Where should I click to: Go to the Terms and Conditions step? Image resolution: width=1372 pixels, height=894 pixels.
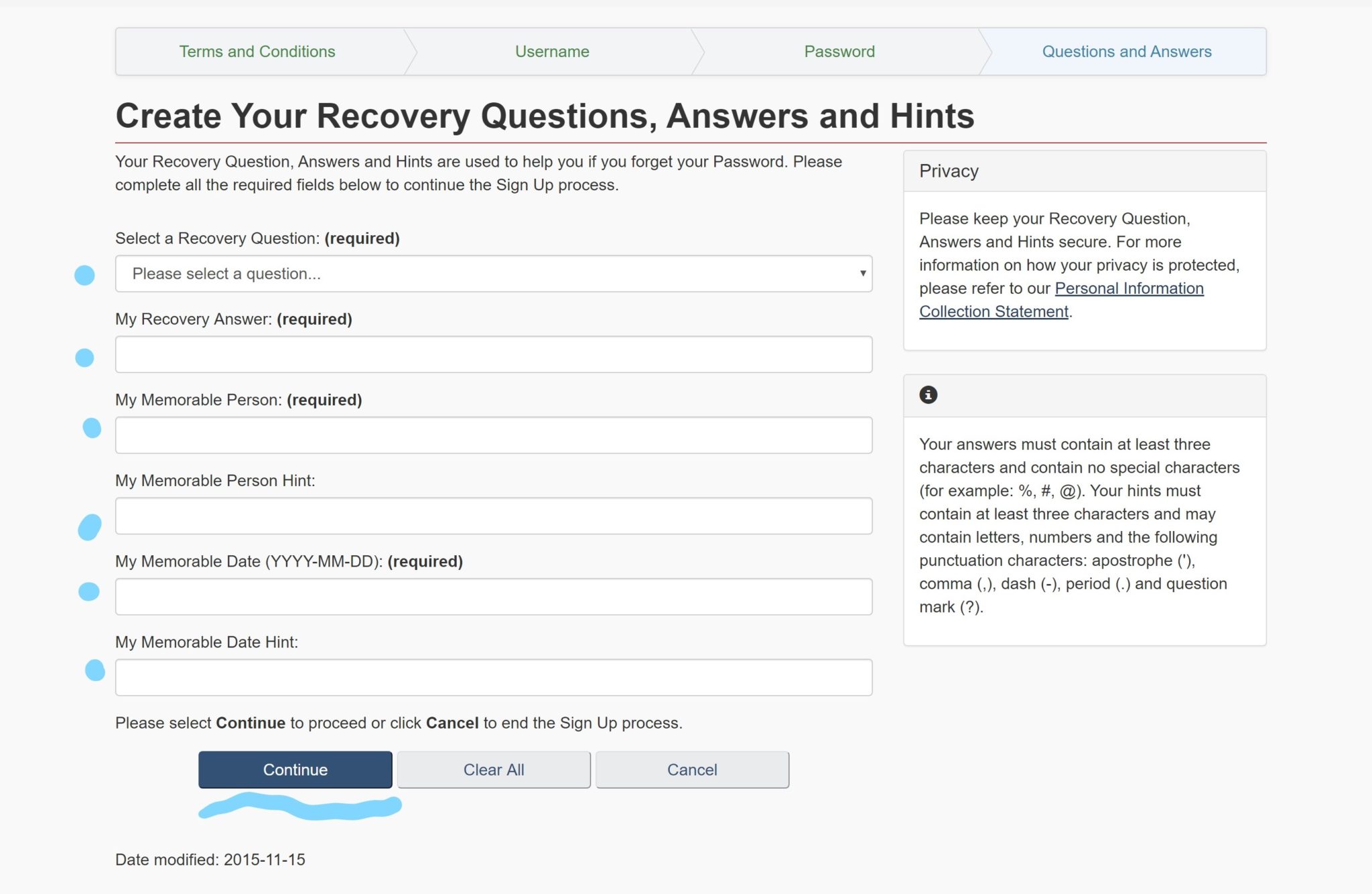click(x=257, y=52)
